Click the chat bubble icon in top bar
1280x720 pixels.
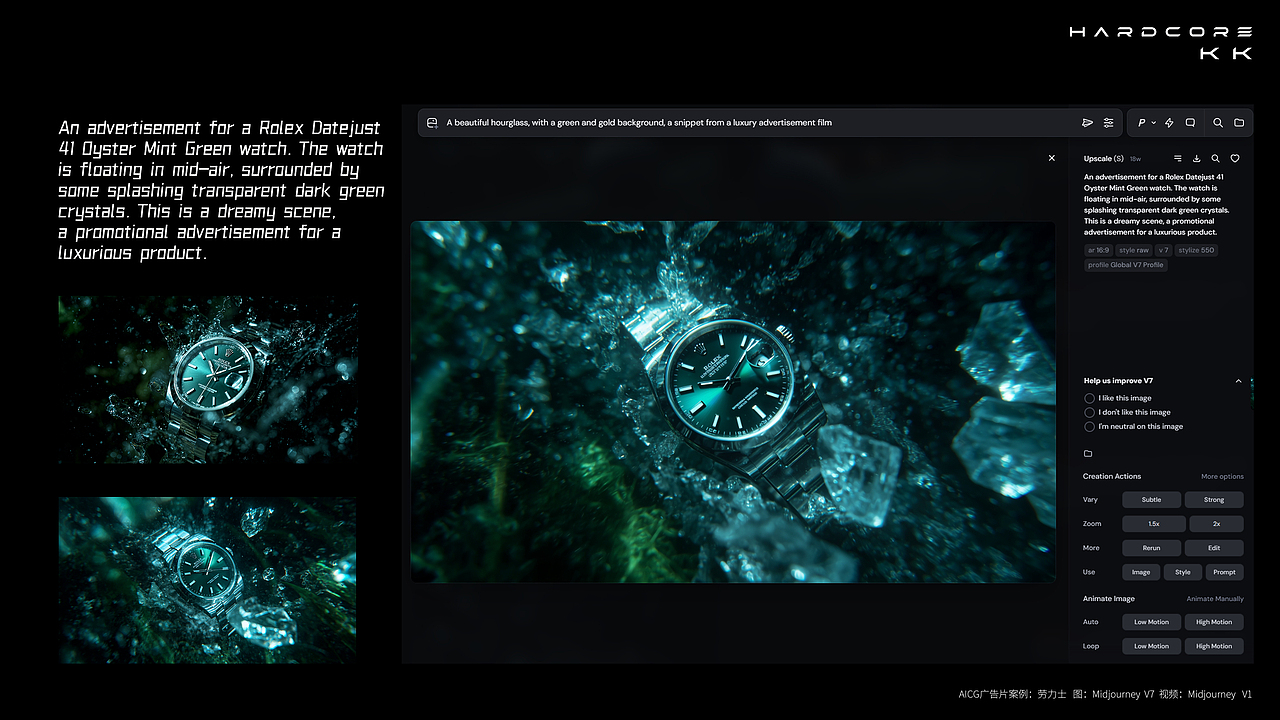coord(1190,123)
